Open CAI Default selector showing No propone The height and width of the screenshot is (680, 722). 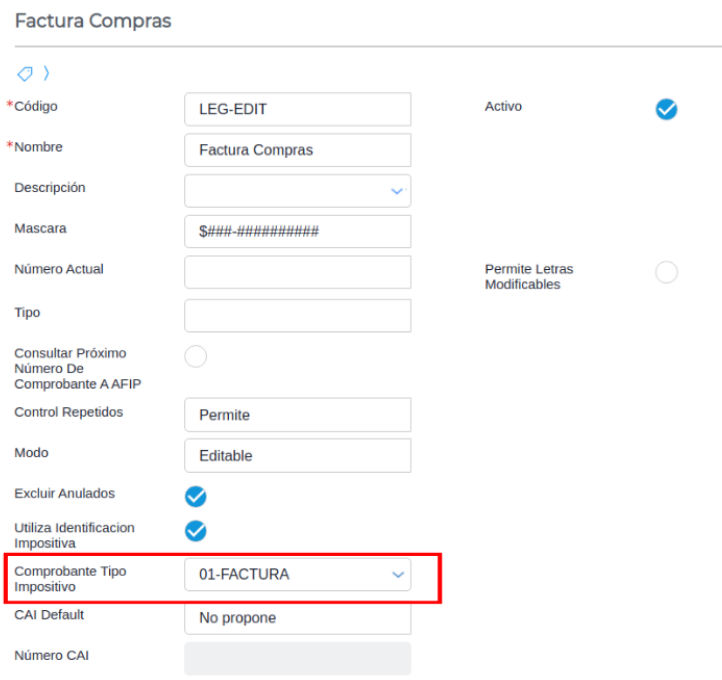[x=297, y=618]
